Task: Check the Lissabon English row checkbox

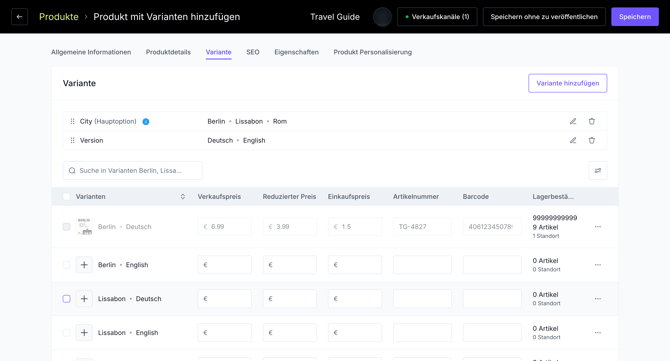Action: click(66, 332)
